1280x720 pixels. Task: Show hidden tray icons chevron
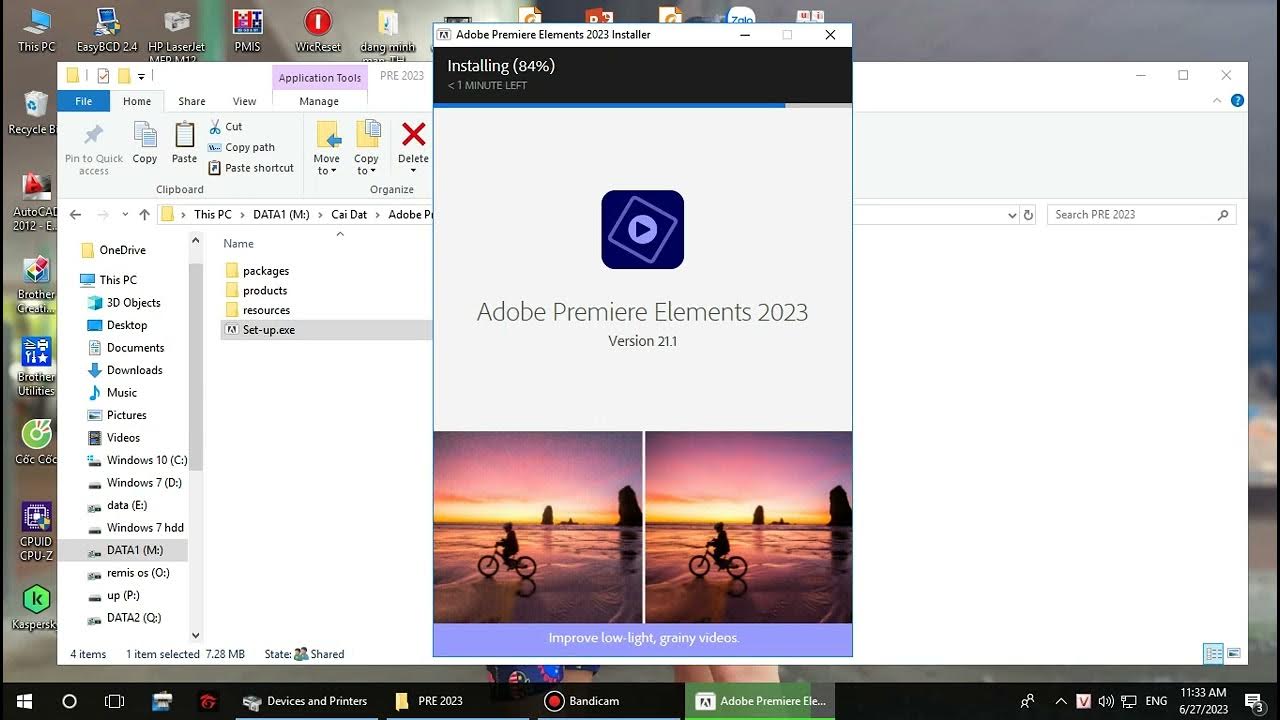(1061, 701)
